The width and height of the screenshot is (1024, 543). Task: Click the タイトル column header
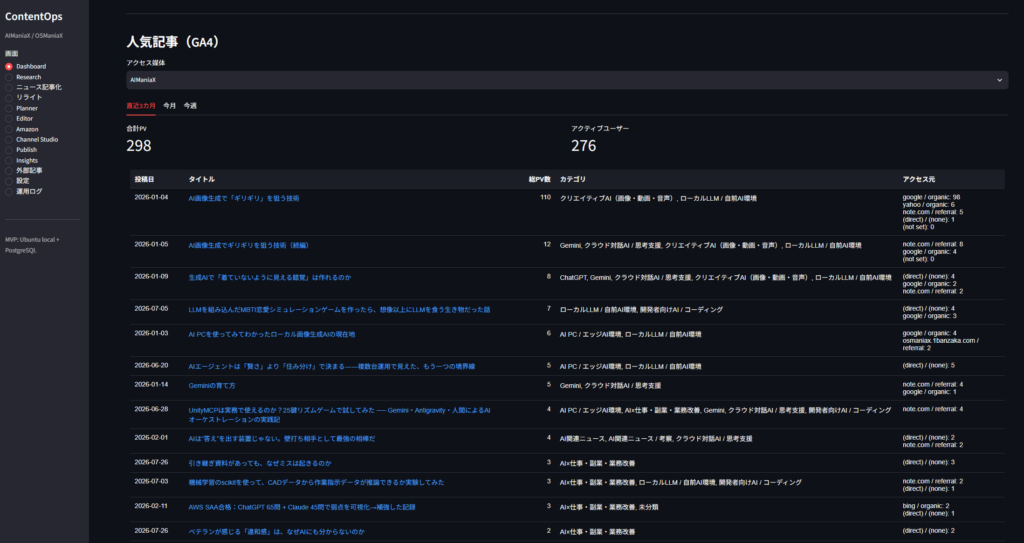(201, 179)
